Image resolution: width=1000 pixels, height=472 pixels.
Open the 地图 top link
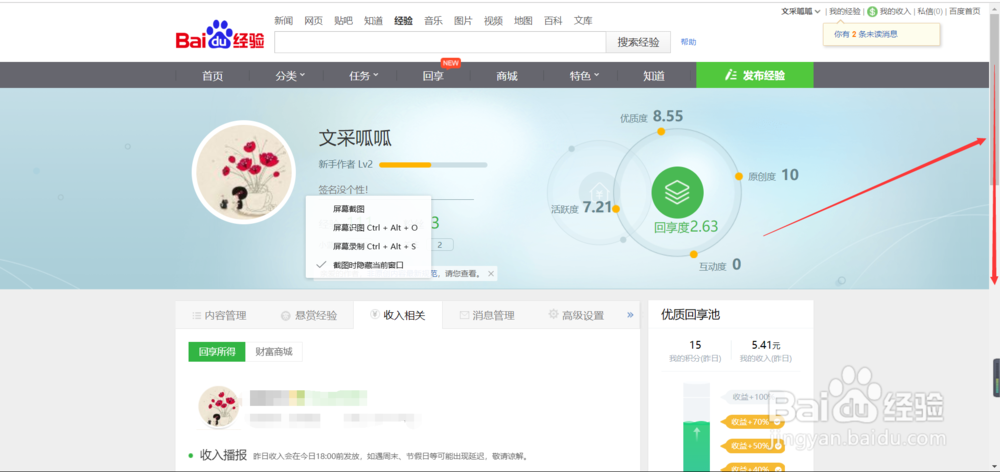[523, 20]
